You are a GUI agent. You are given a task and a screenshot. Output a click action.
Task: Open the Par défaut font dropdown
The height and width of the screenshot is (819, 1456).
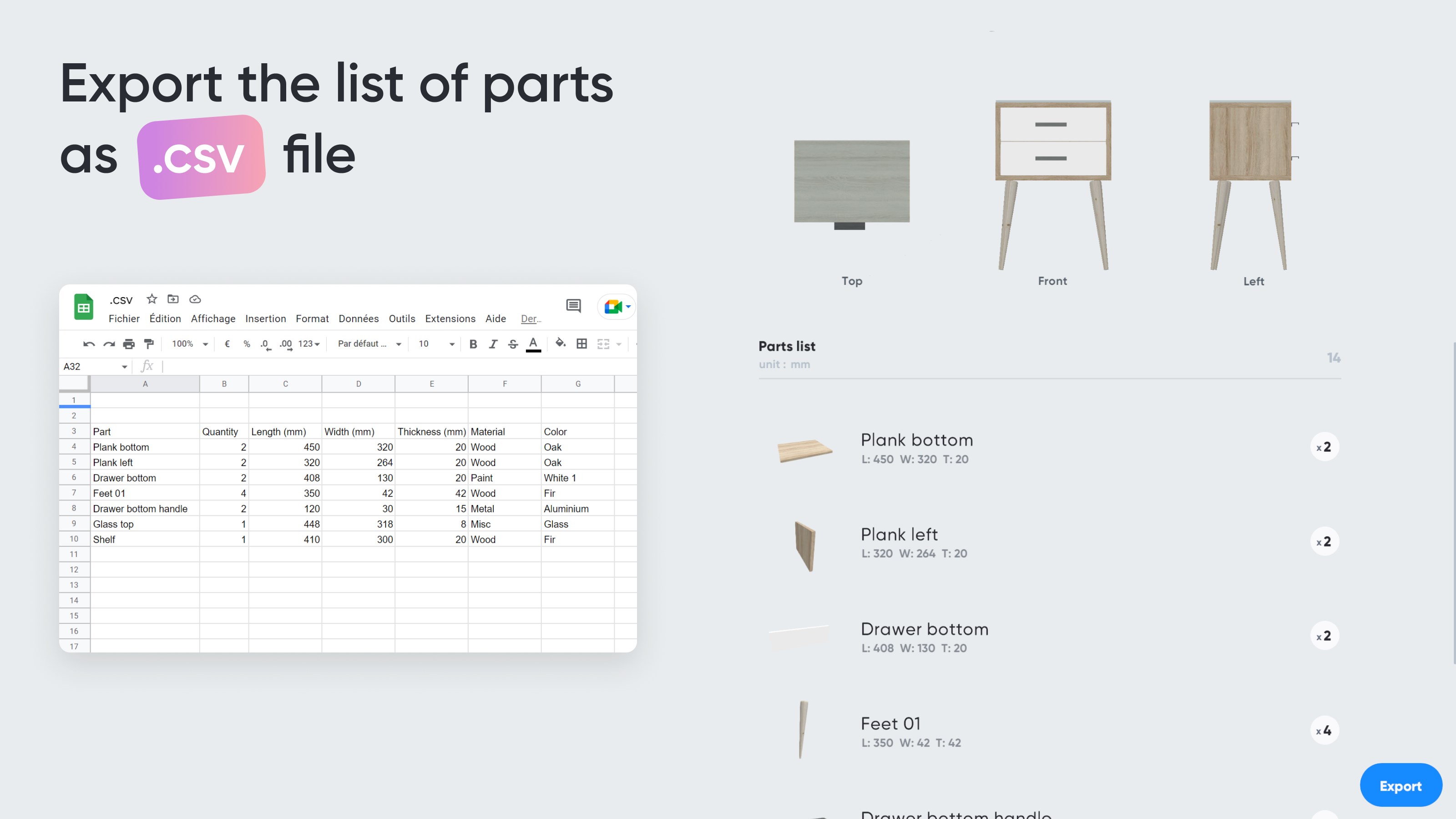click(x=366, y=344)
